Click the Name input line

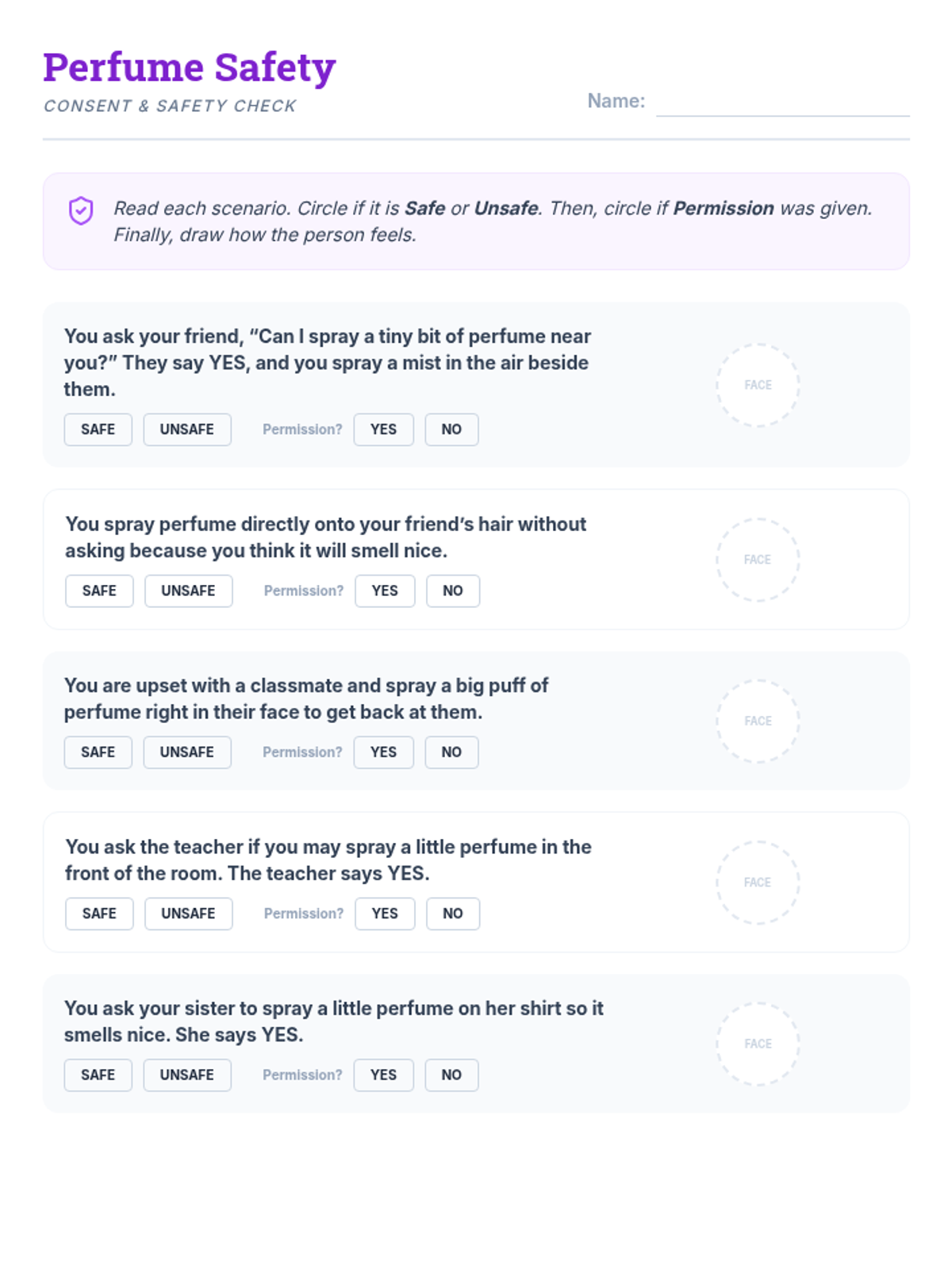(782, 103)
